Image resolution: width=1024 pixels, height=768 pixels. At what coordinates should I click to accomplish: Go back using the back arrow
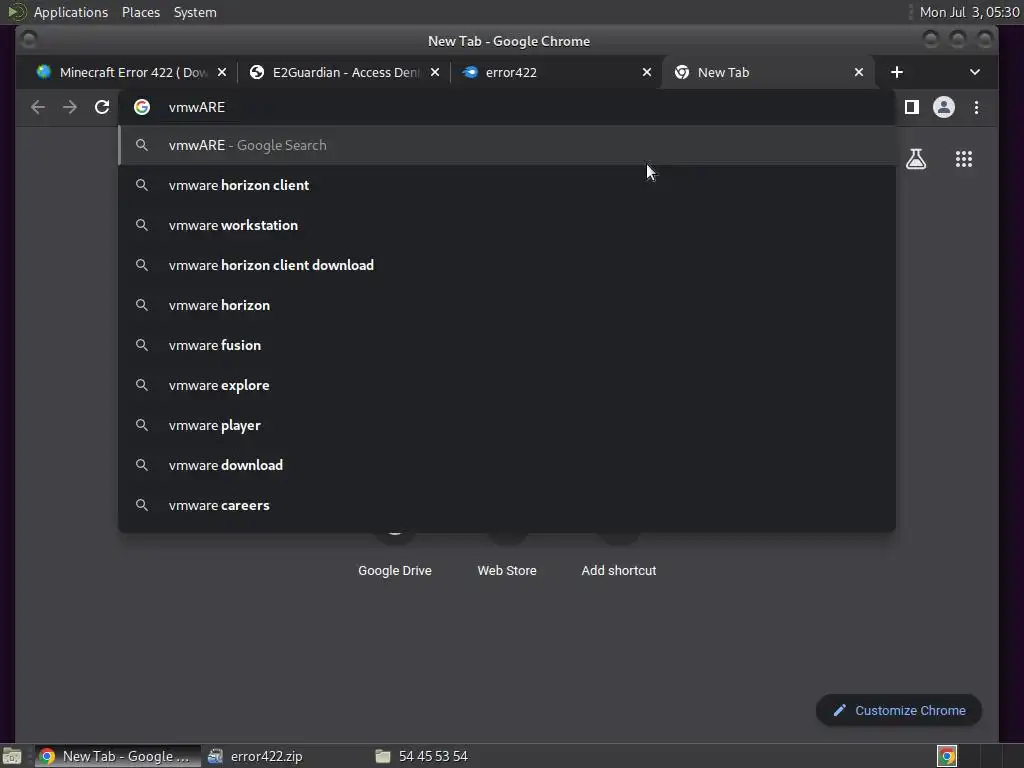(x=38, y=107)
